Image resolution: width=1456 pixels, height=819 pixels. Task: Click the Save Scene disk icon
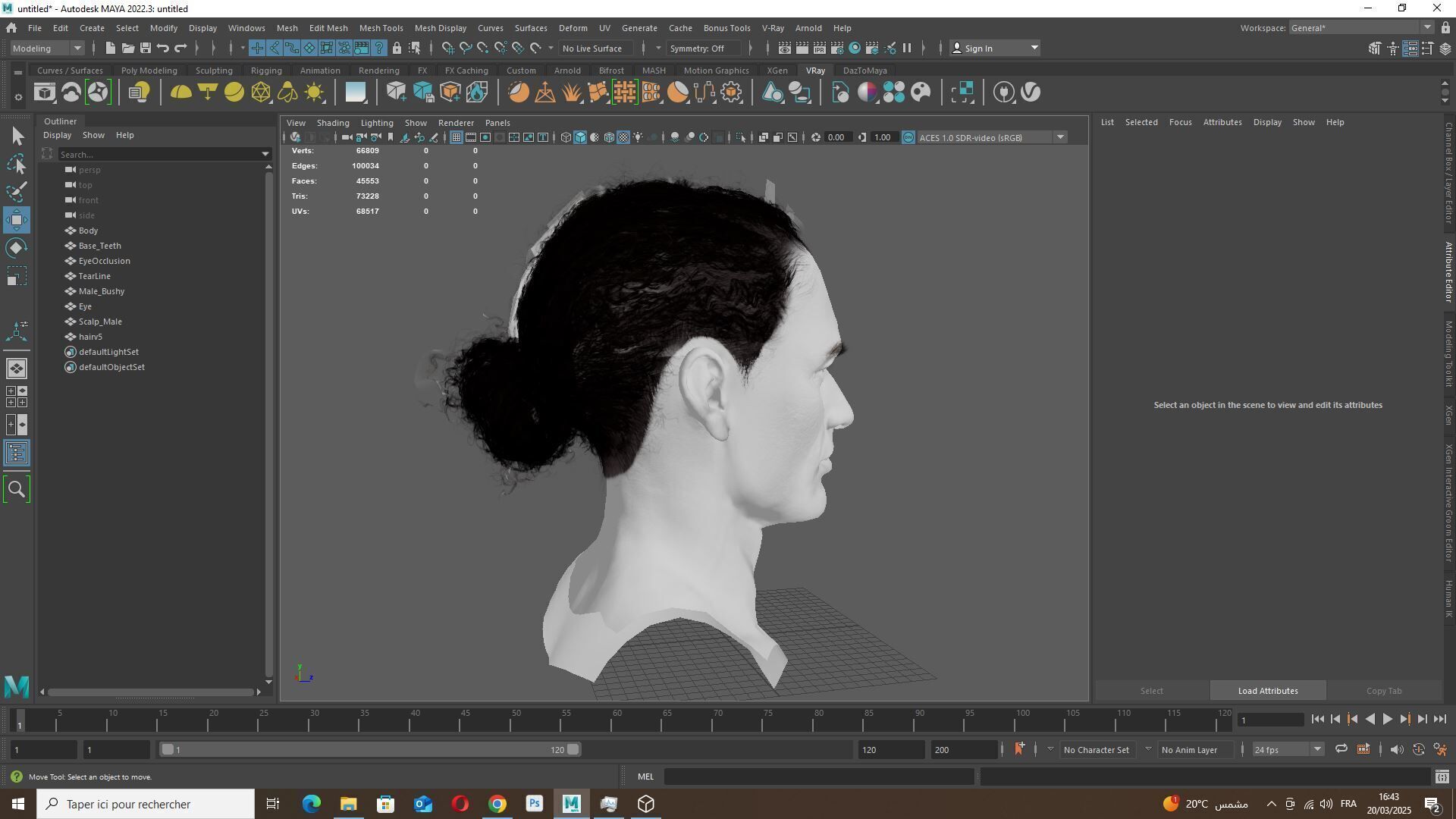tap(145, 48)
